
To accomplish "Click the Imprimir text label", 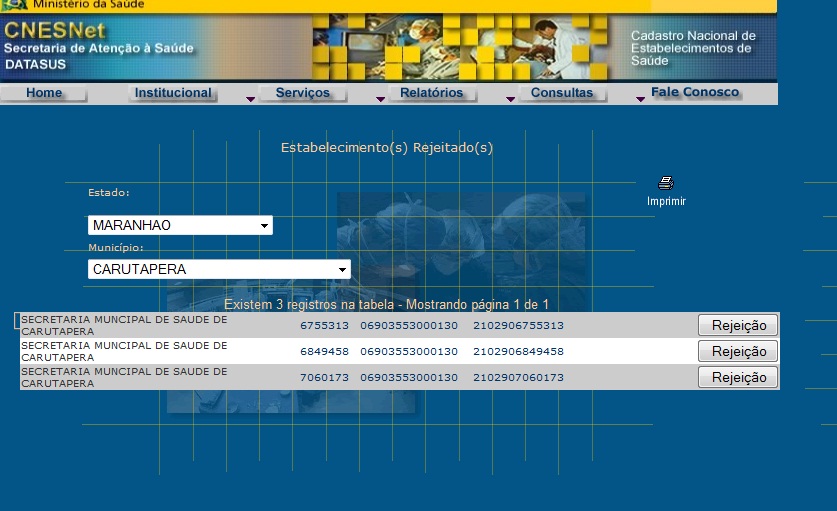I will tap(666, 201).
